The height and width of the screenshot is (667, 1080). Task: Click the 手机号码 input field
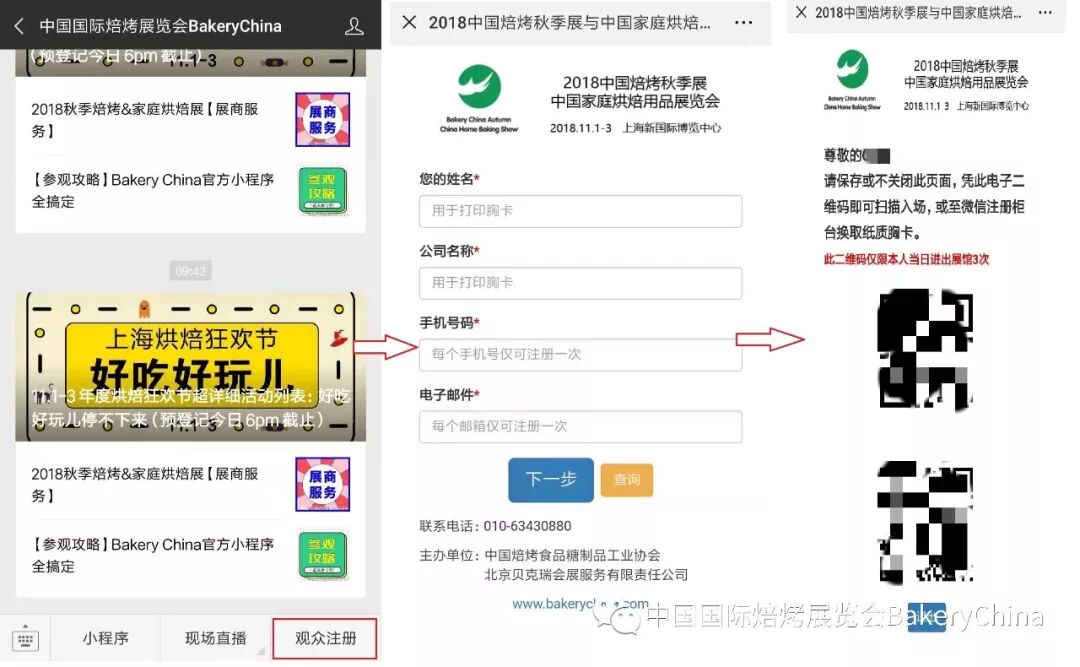point(580,354)
